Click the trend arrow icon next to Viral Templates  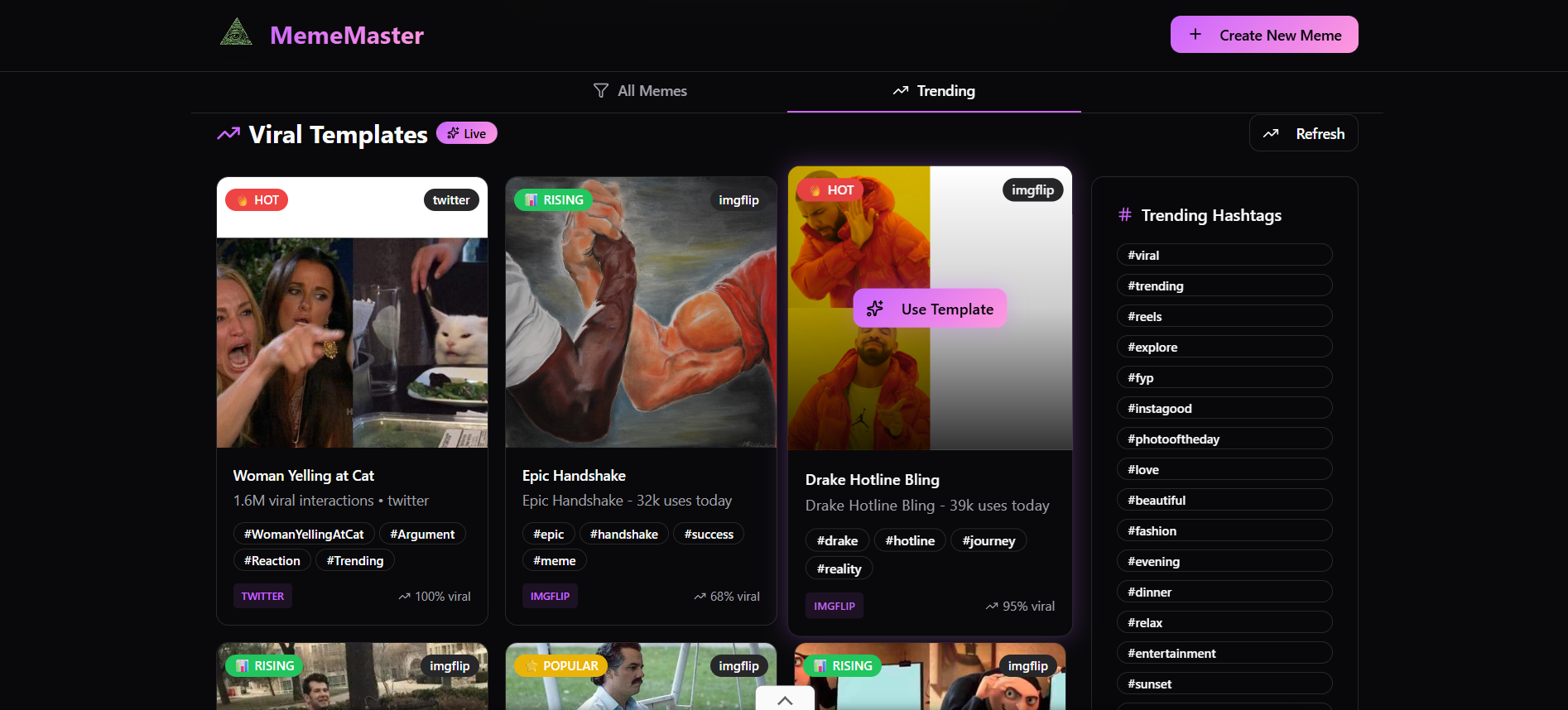(x=228, y=134)
